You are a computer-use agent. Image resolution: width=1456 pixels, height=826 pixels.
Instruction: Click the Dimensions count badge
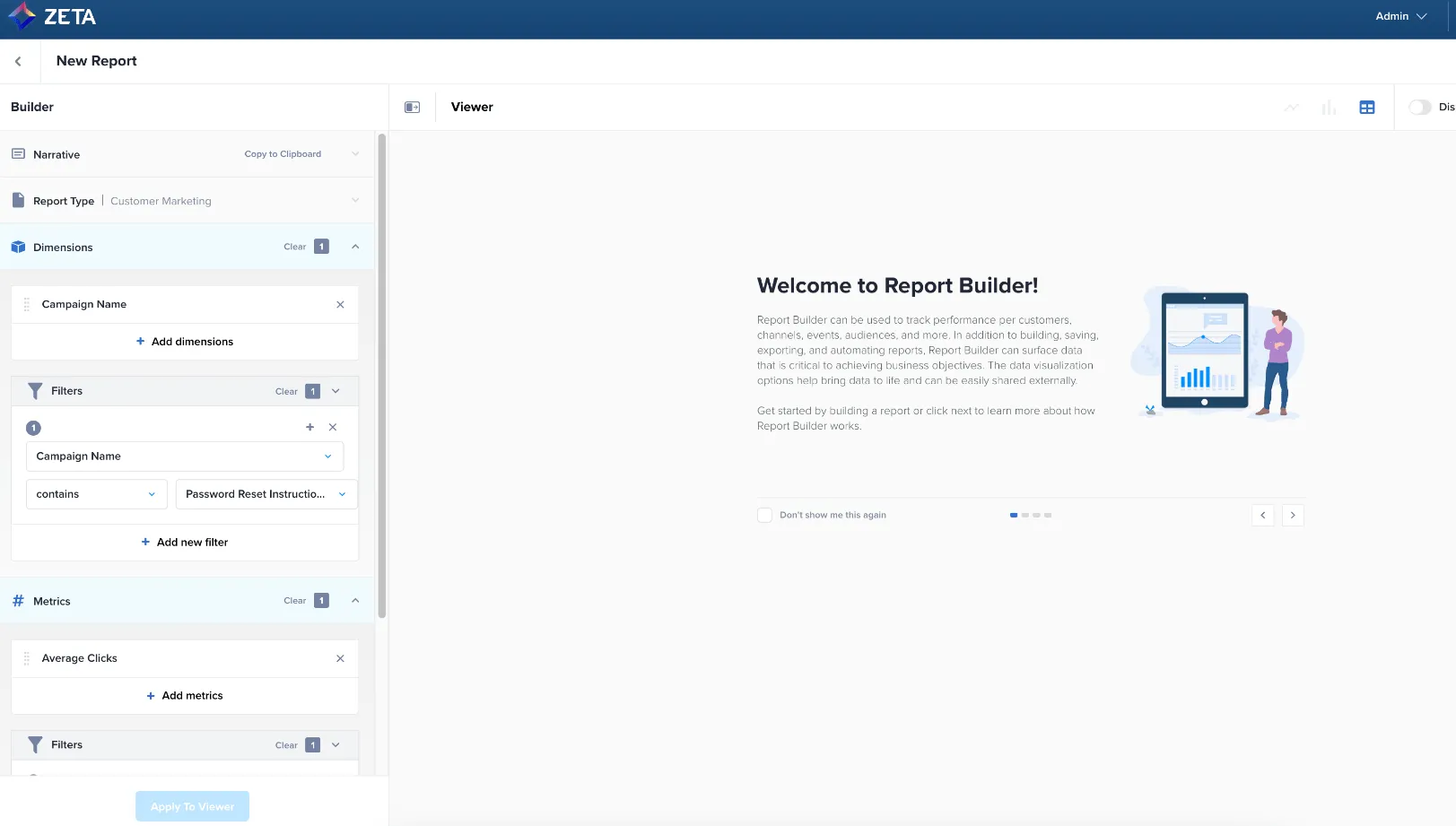[x=321, y=247]
